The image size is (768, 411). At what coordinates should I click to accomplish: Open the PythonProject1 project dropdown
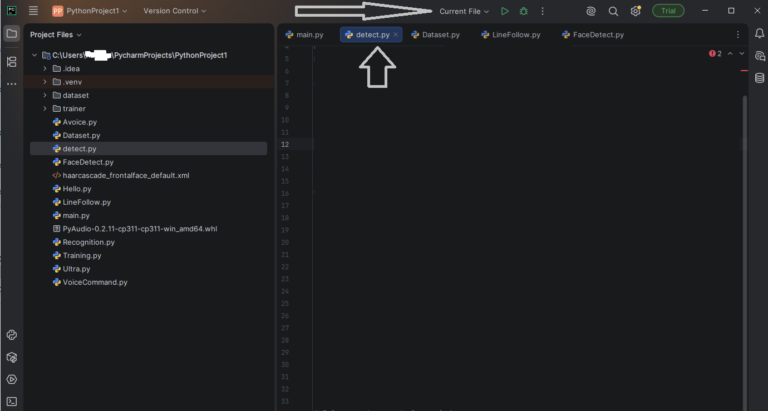[90, 11]
